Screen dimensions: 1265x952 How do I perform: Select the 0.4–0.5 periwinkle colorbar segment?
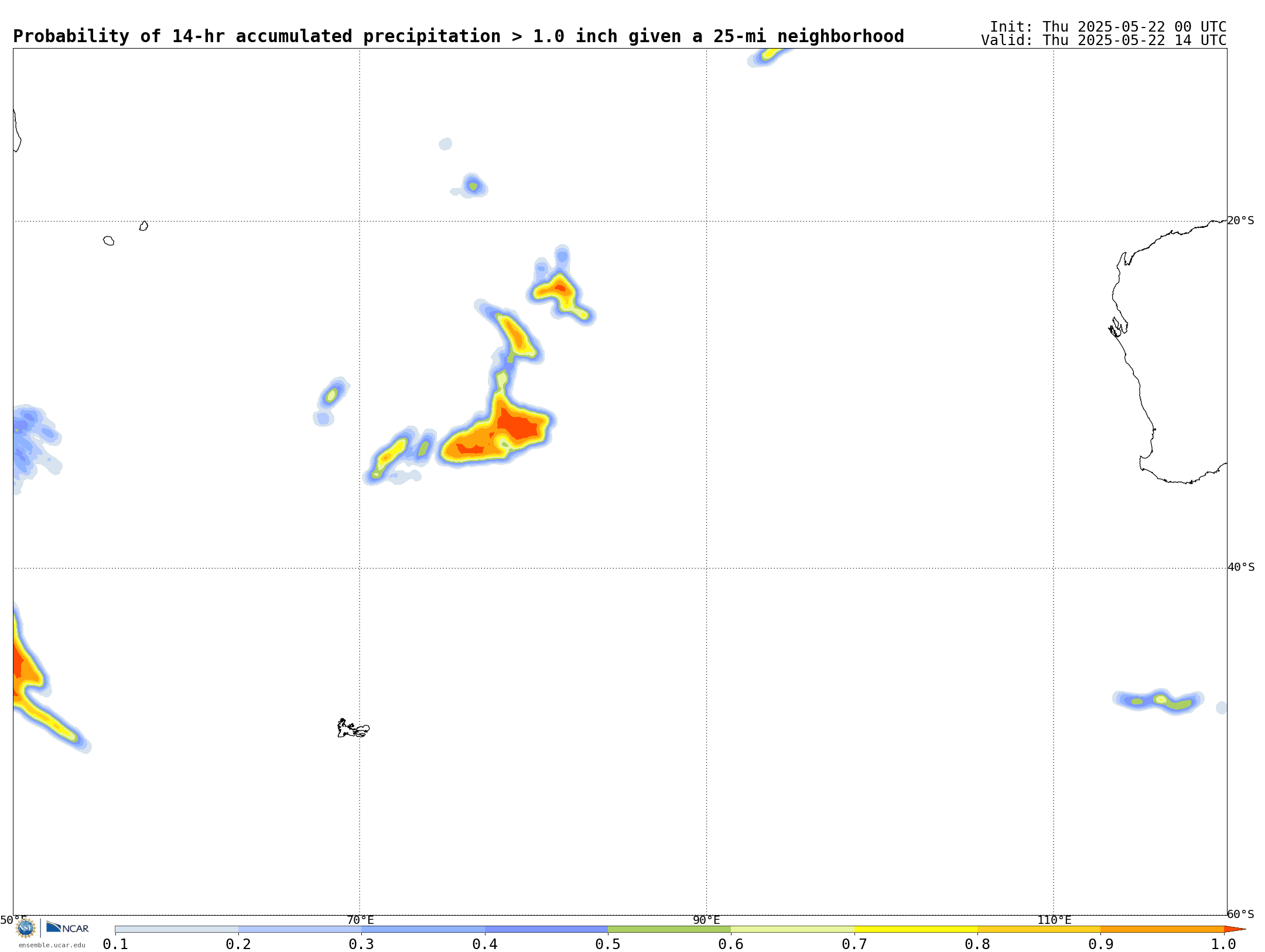point(546,929)
